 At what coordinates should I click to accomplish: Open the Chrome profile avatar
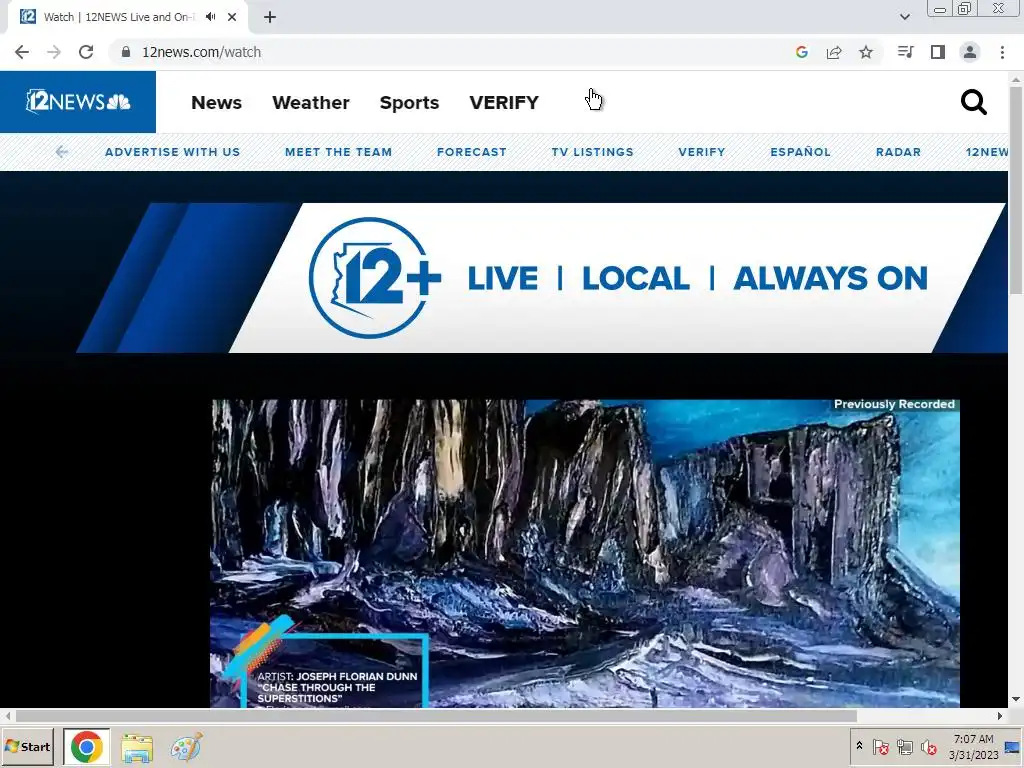pyautogui.click(x=970, y=52)
